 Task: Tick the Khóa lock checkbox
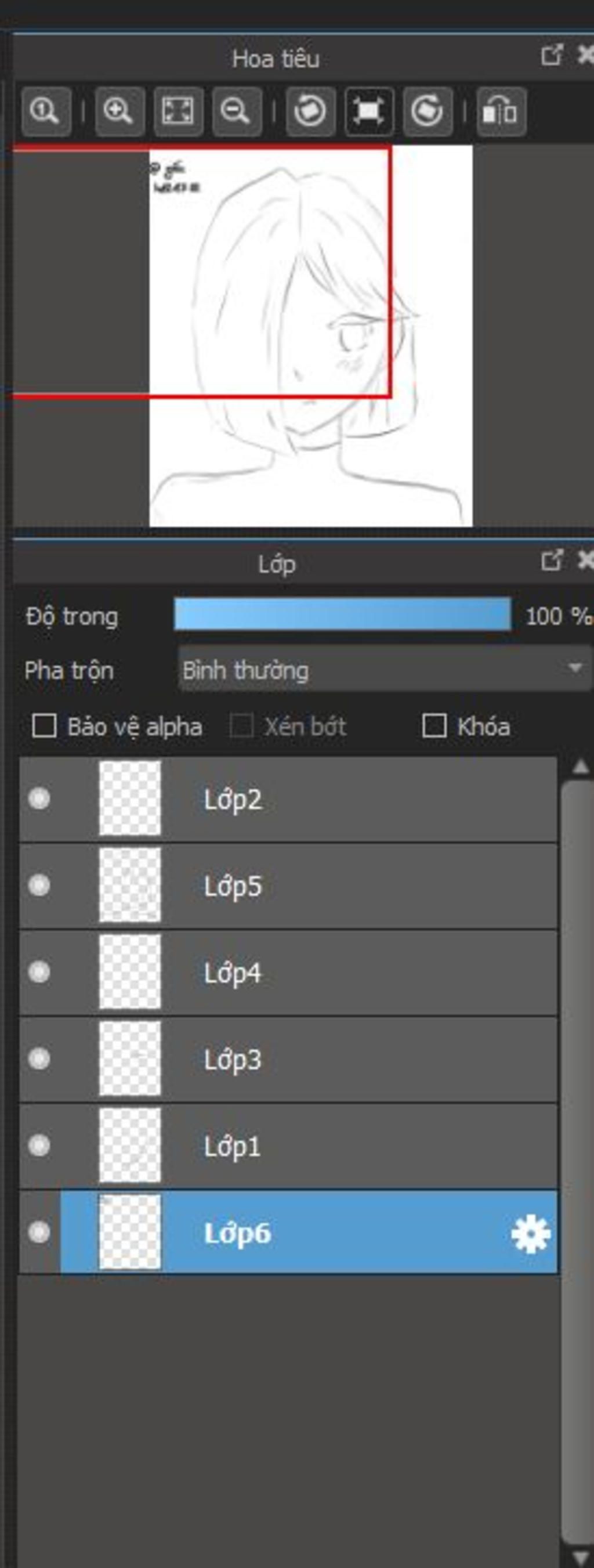click(x=434, y=725)
